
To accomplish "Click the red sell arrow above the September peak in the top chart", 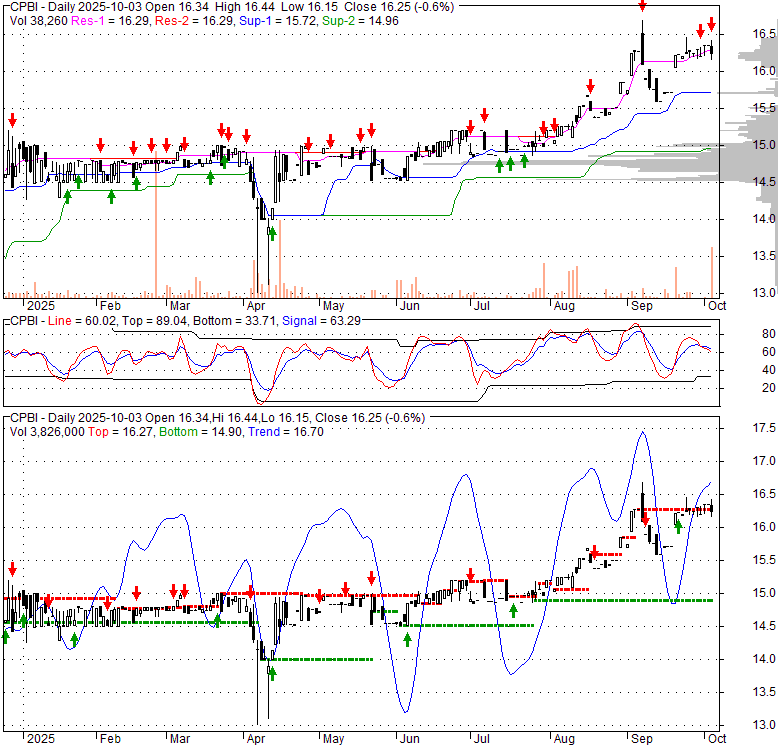I will click(x=642, y=8).
